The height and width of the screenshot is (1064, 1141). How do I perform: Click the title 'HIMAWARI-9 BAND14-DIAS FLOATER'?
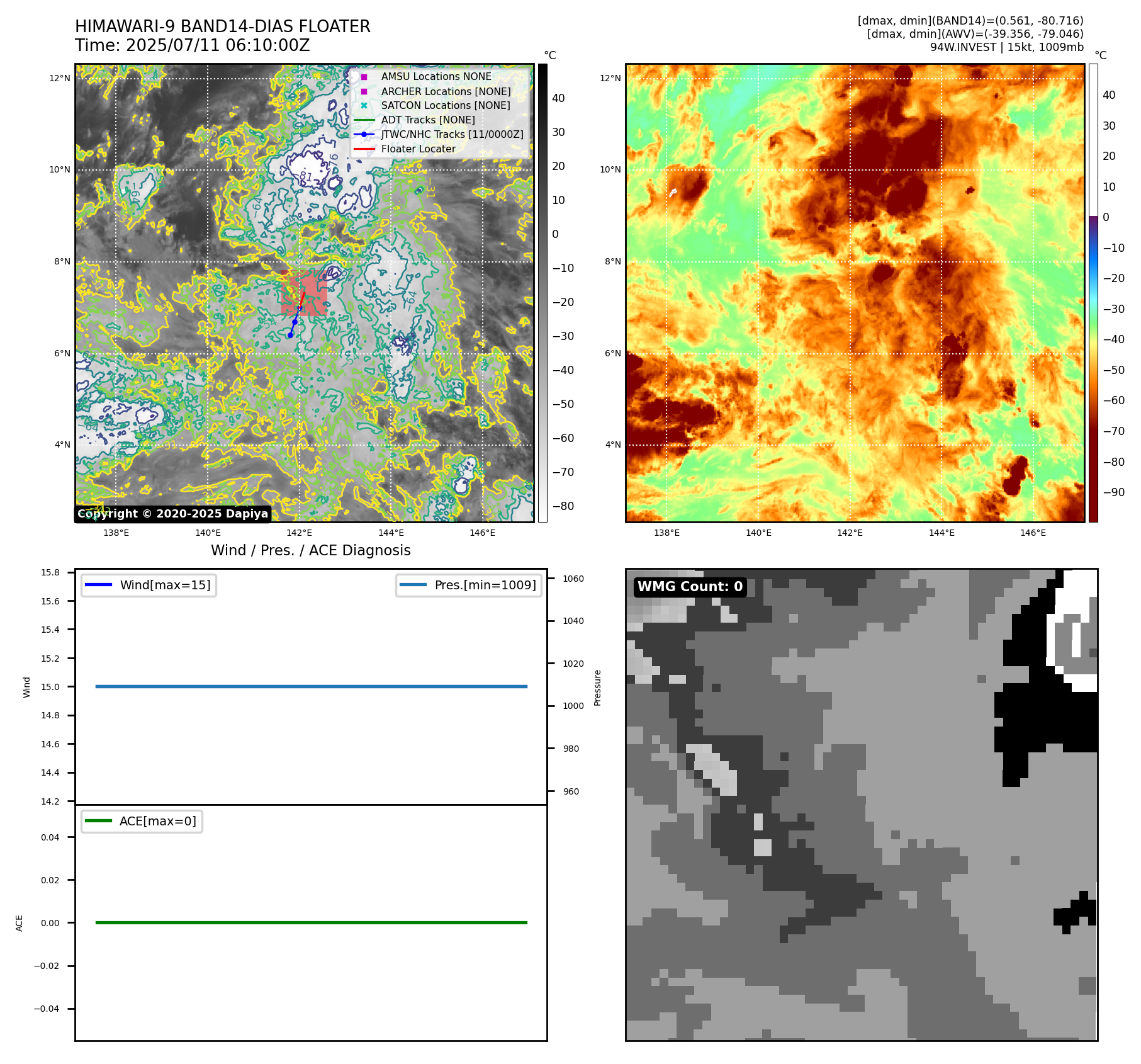(x=222, y=26)
